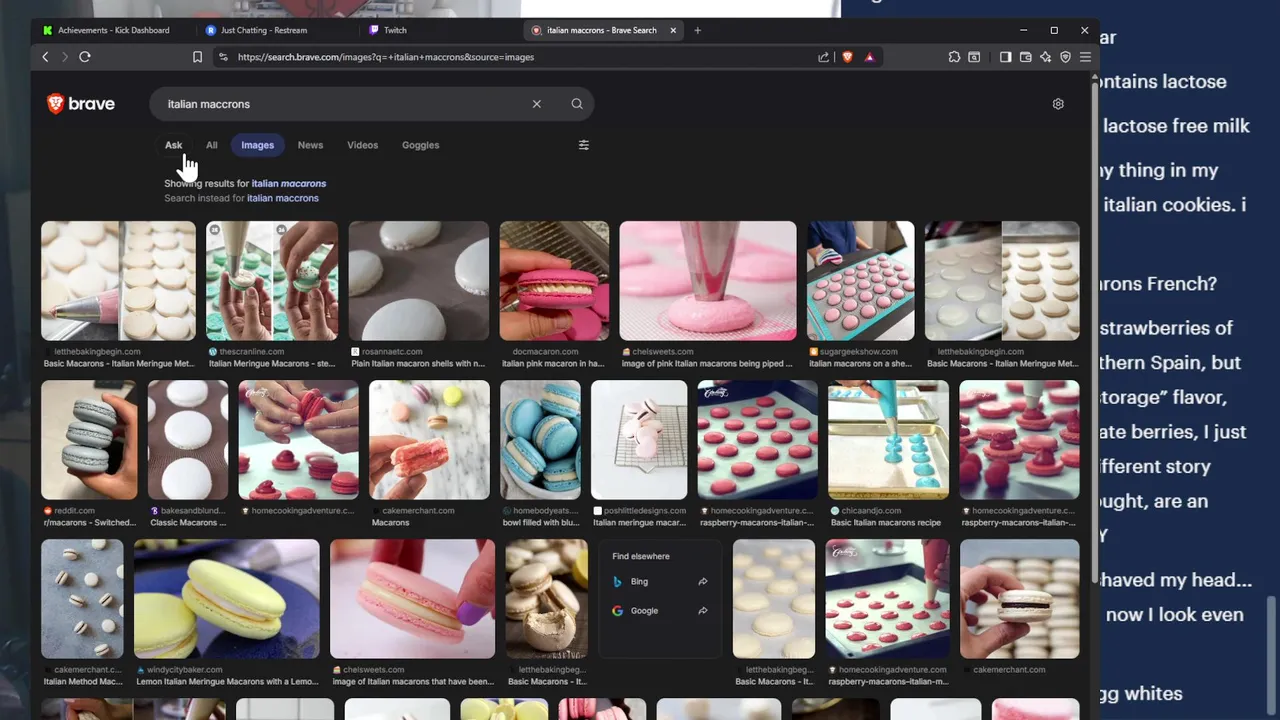Open Brave Shields lion icon
The width and height of the screenshot is (1280, 720).
tap(848, 57)
